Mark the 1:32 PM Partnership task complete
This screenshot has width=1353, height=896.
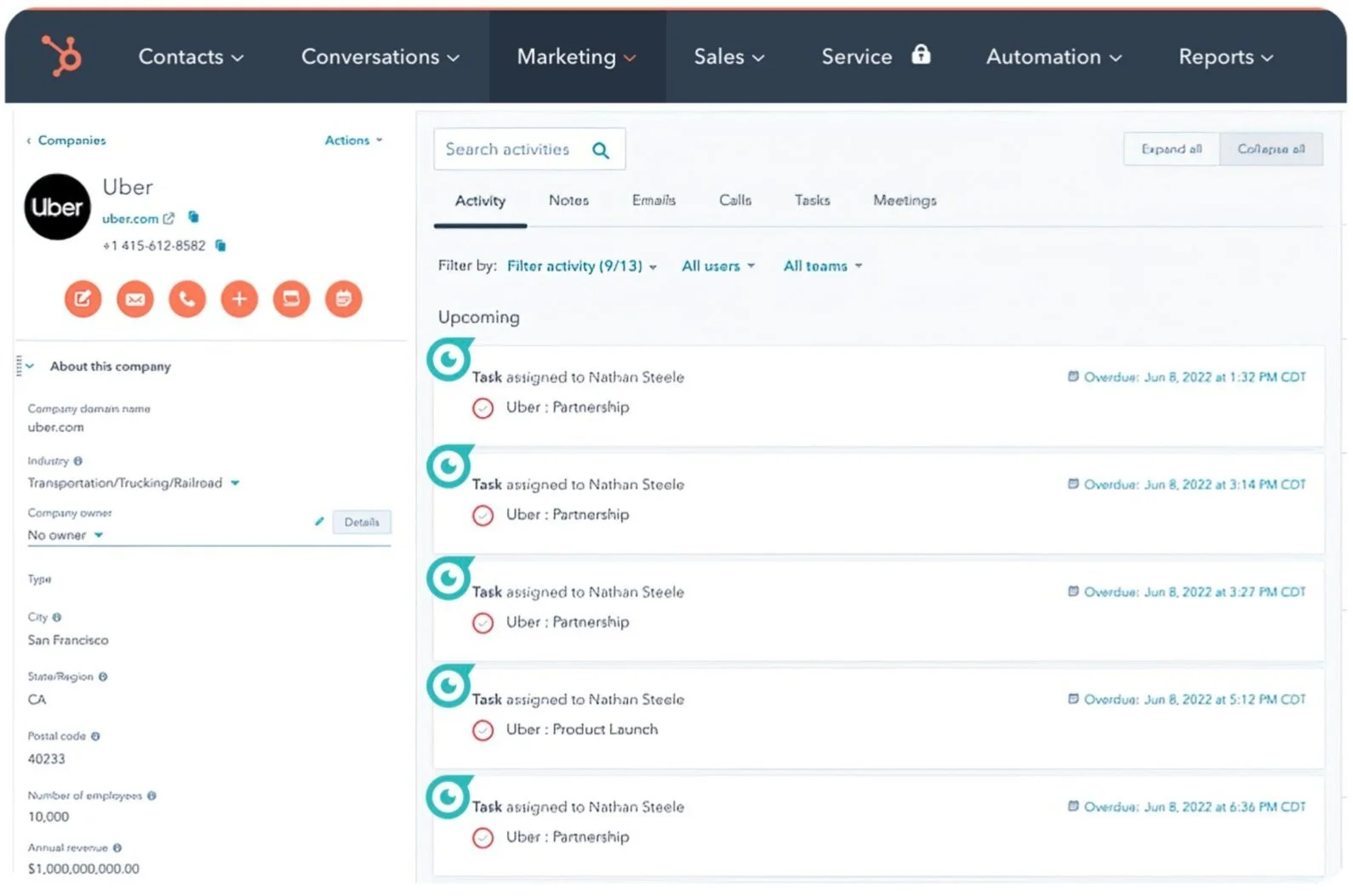click(482, 408)
